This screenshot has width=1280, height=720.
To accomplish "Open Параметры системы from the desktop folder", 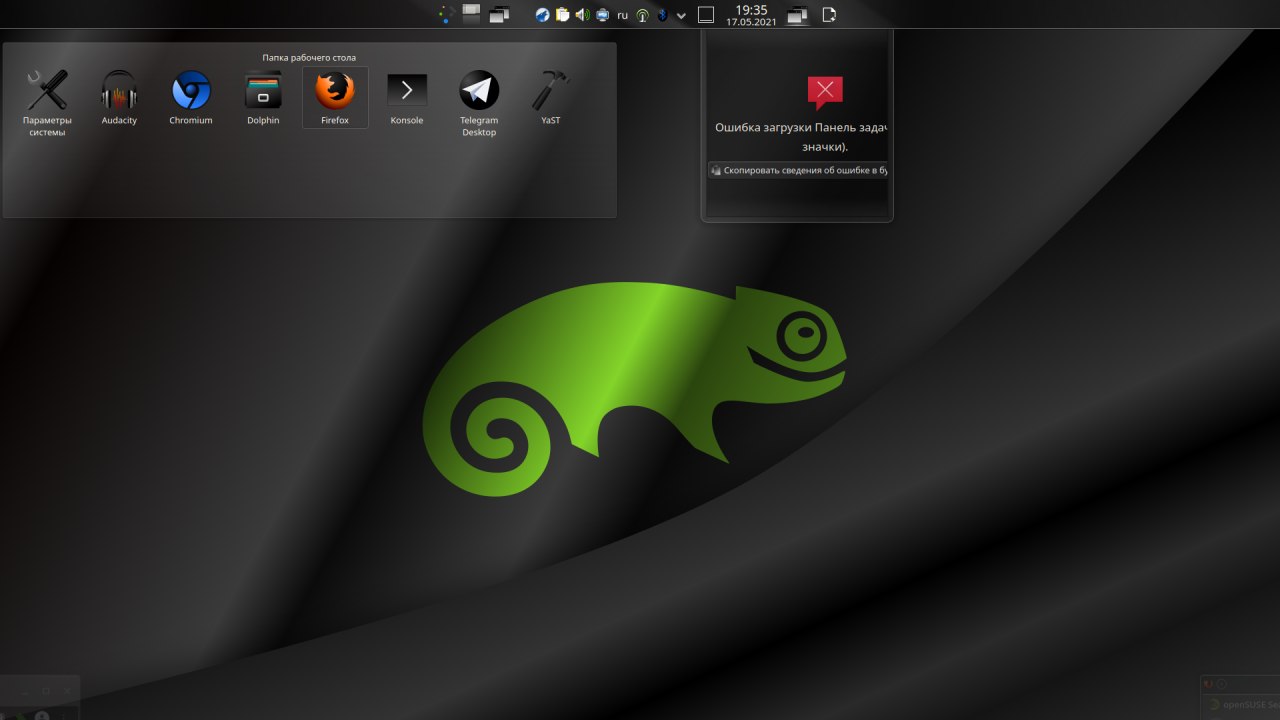I will pos(47,104).
